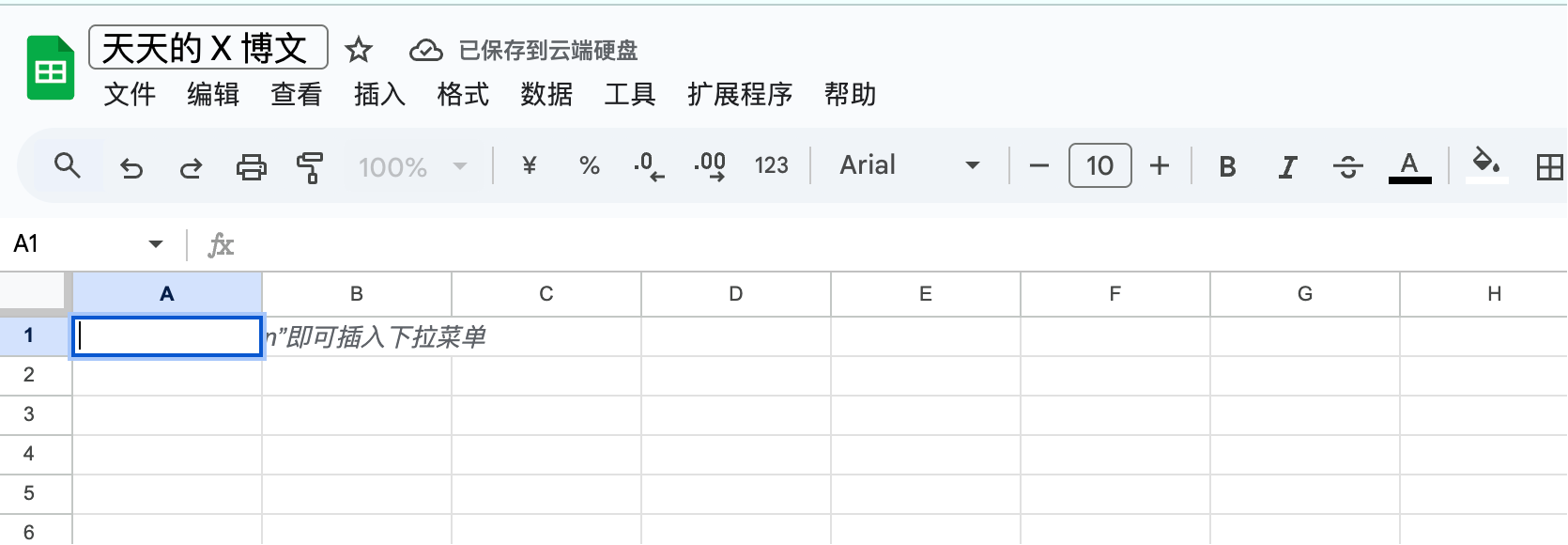Click the search menus magnifier icon
The width and height of the screenshot is (1568, 545).
(x=67, y=166)
